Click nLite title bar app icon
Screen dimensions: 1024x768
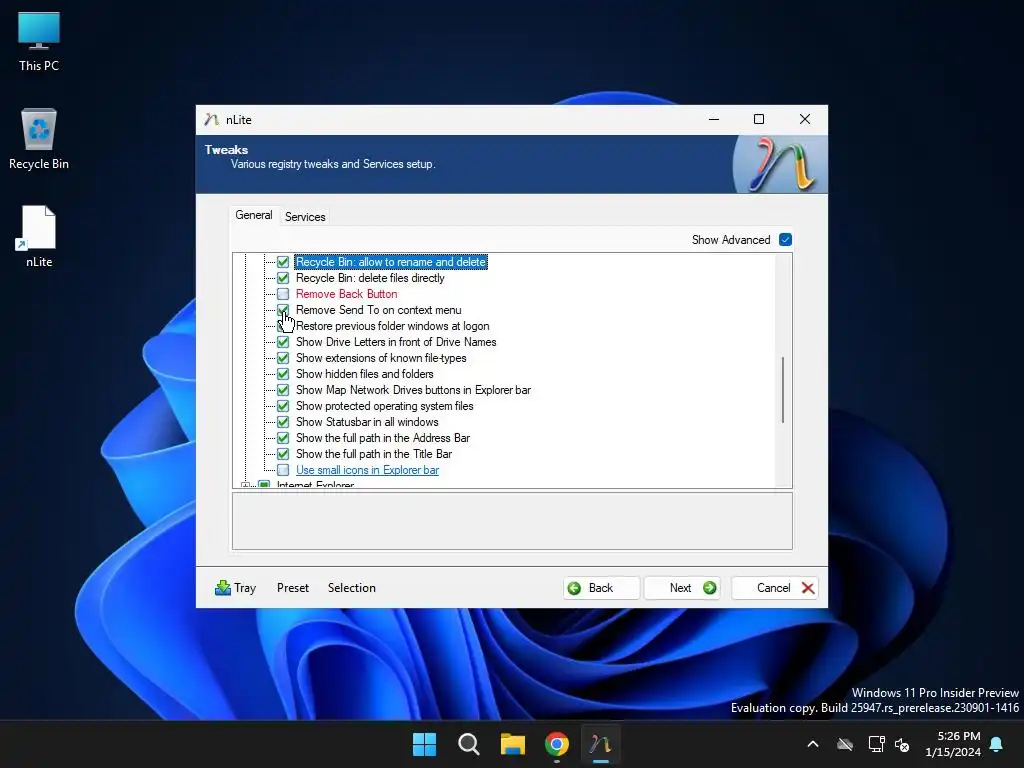tap(211, 120)
